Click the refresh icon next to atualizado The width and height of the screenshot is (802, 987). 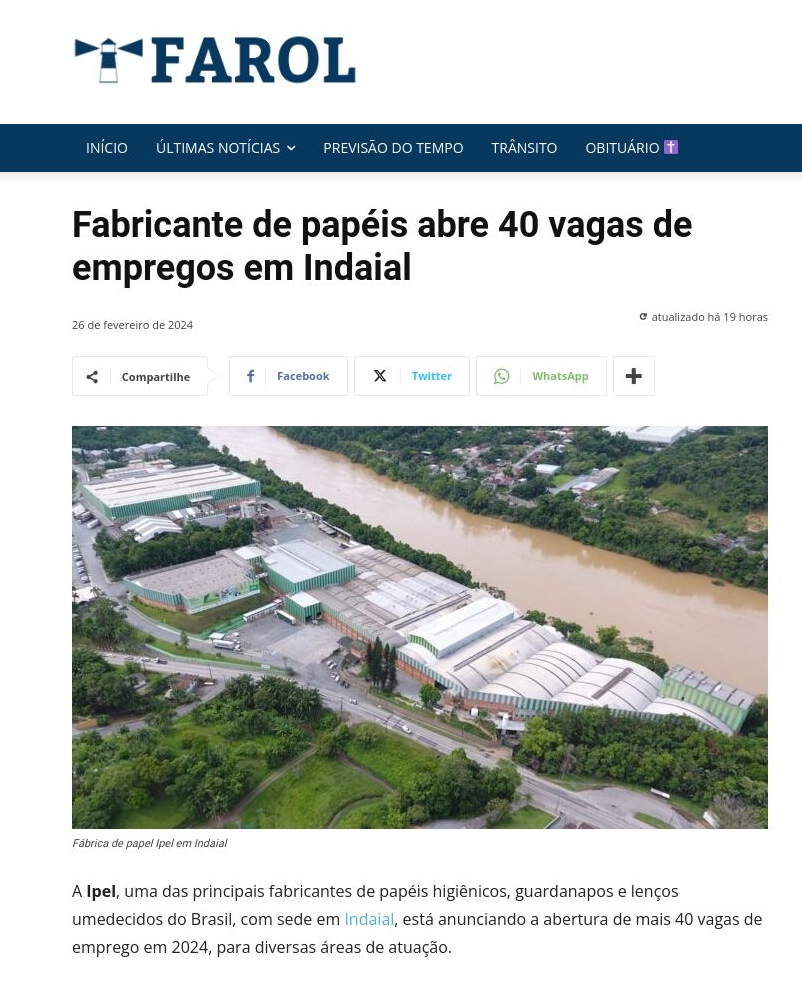click(x=643, y=317)
